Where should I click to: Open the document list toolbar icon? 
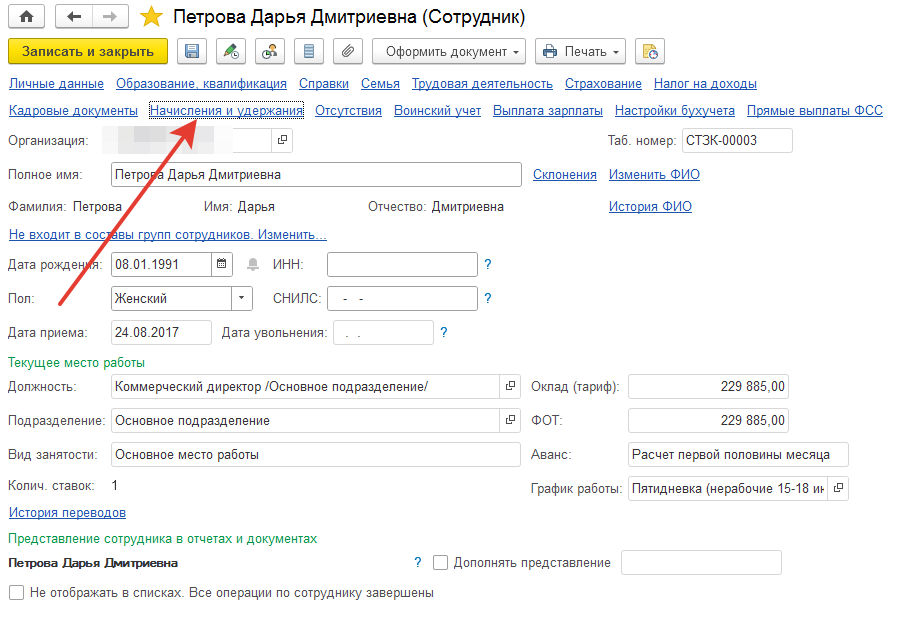click(x=309, y=51)
